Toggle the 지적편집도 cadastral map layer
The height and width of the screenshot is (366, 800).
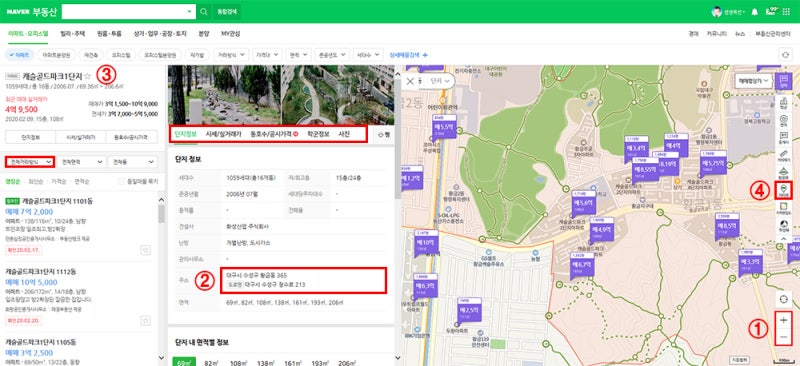[x=783, y=208]
